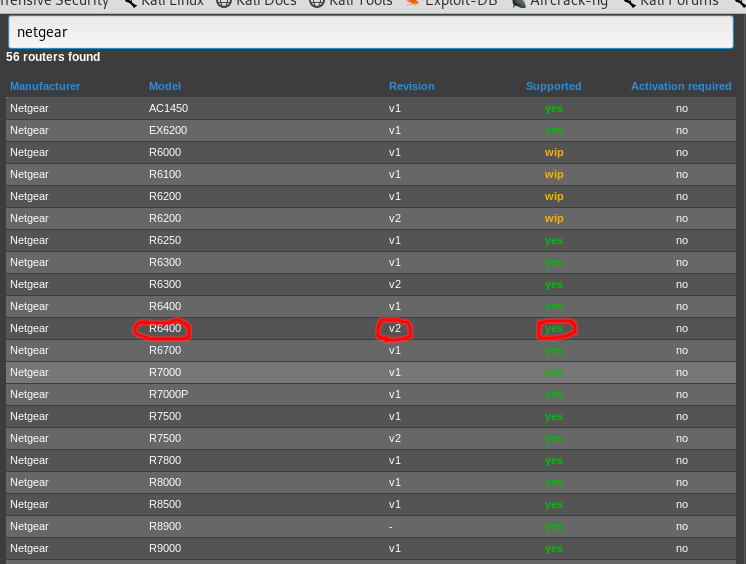Select the R7800 model cell
This screenshot has height=564, width=746.
(165, 460)
